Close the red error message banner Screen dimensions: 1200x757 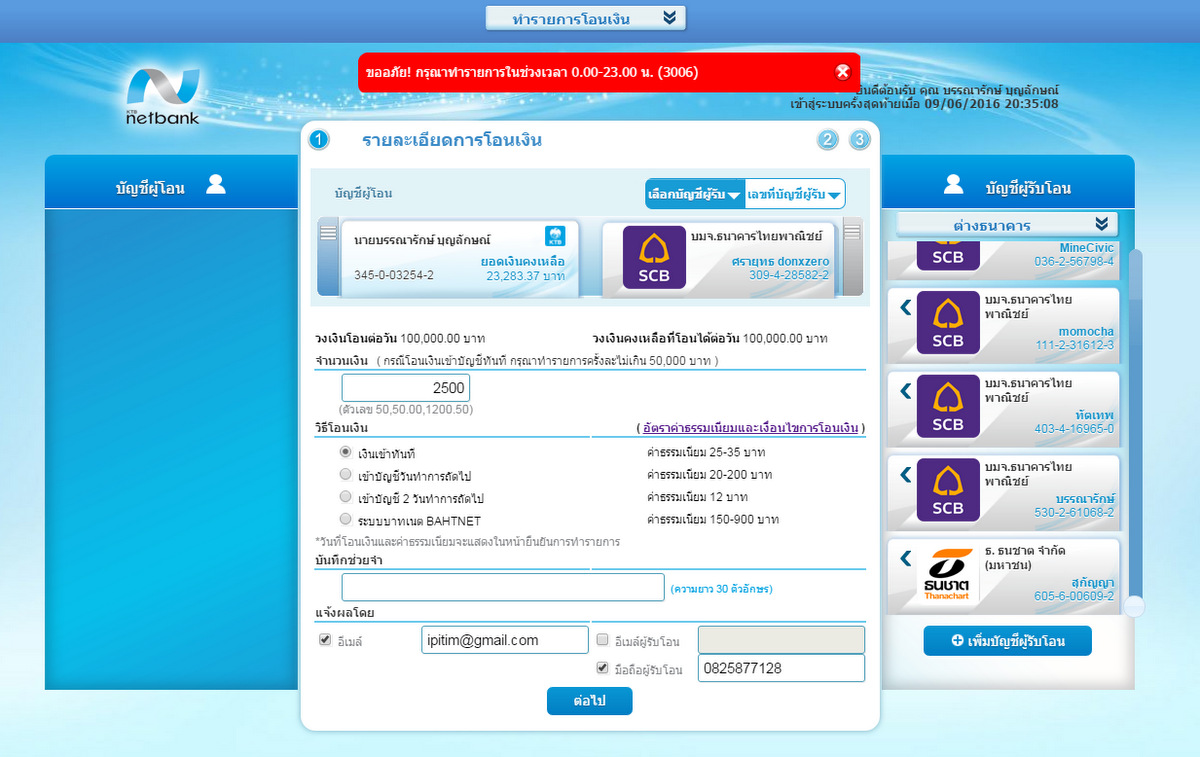point(842,72)
